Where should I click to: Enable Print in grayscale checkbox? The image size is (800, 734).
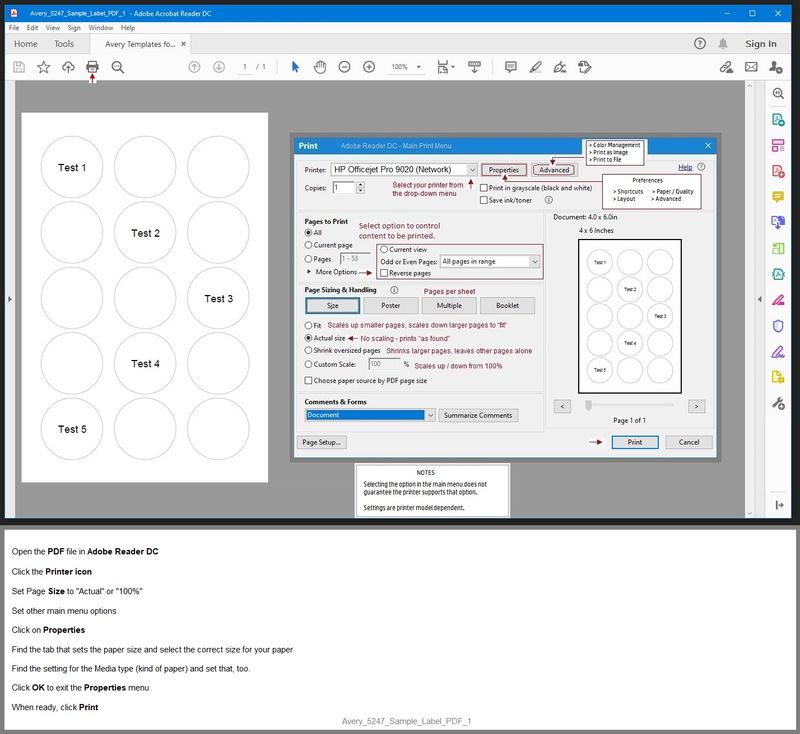484,188
